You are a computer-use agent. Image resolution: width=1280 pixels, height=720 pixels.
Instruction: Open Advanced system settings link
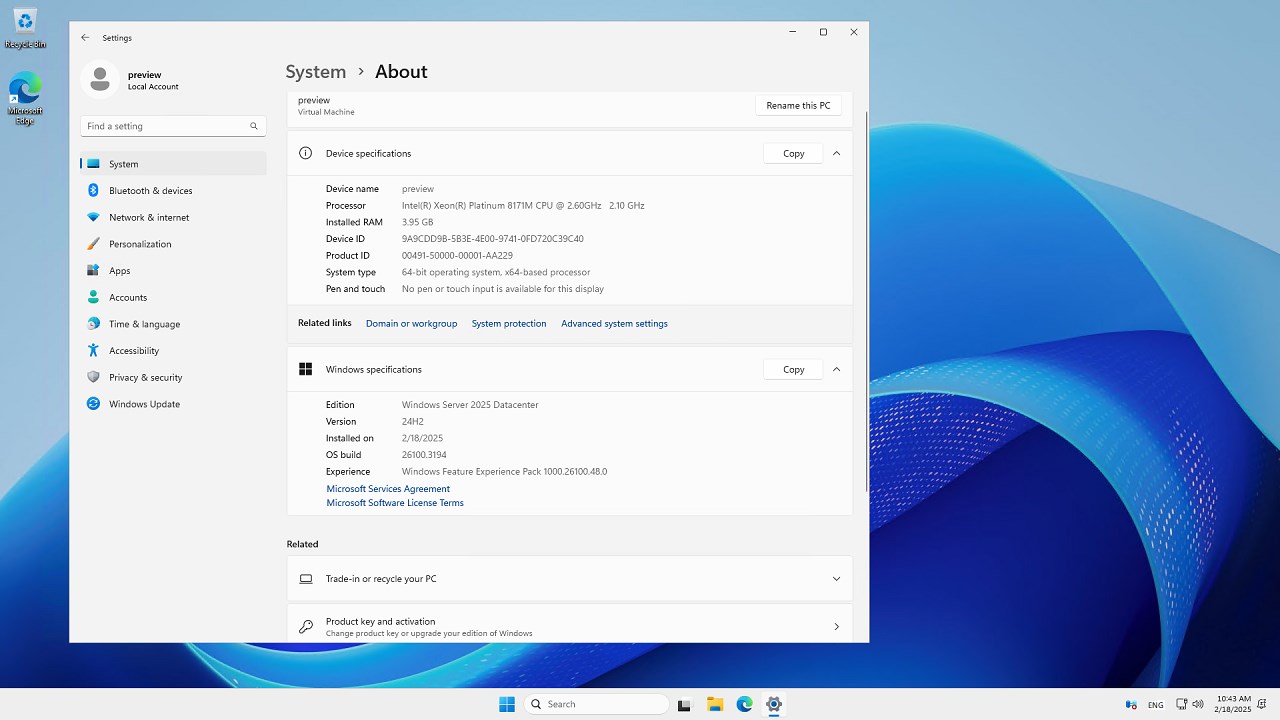pyautogui.click(x=614, y=324)
